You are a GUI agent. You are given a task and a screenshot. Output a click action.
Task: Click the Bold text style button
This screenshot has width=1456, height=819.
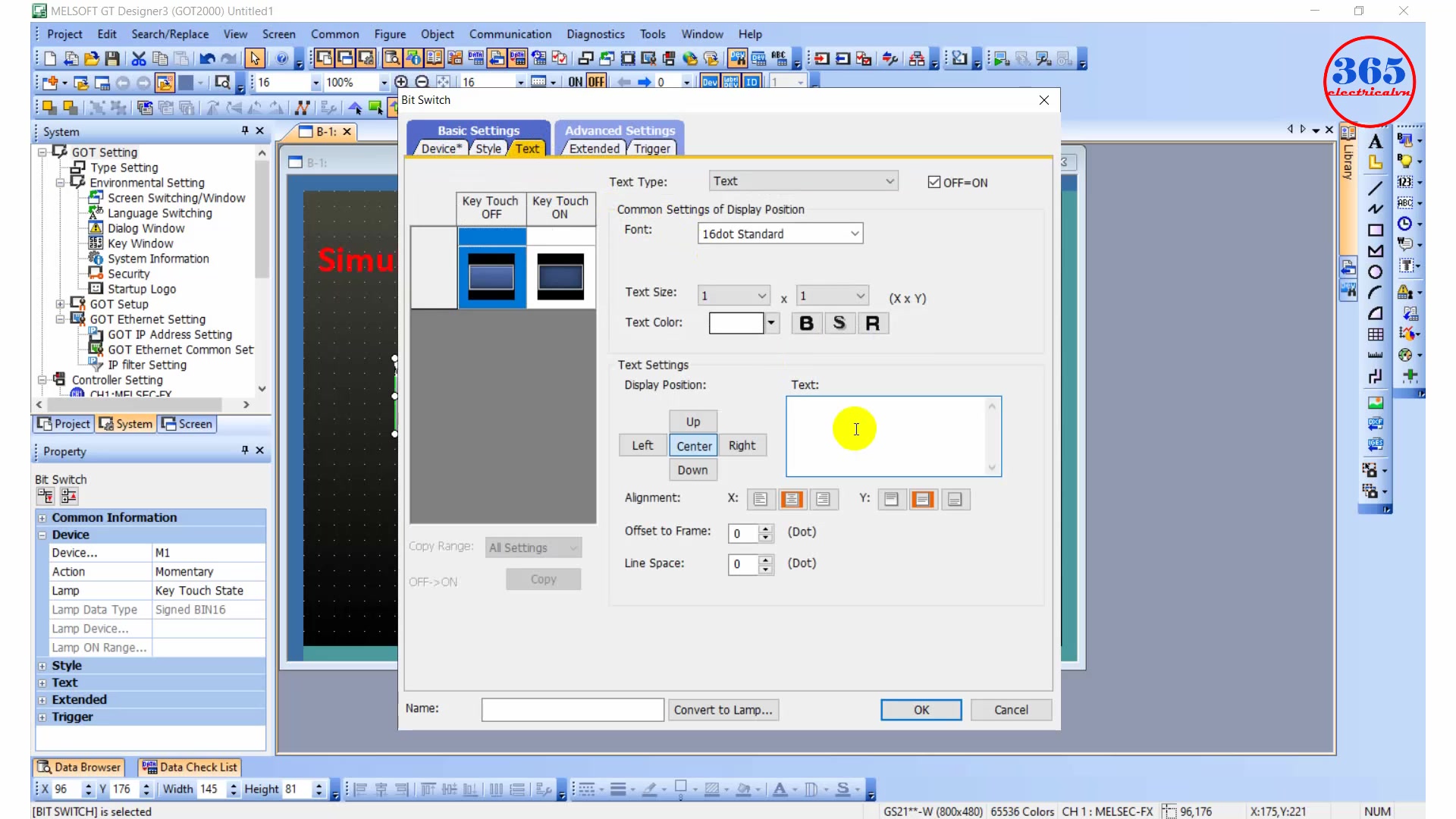[x=807, y=323]
